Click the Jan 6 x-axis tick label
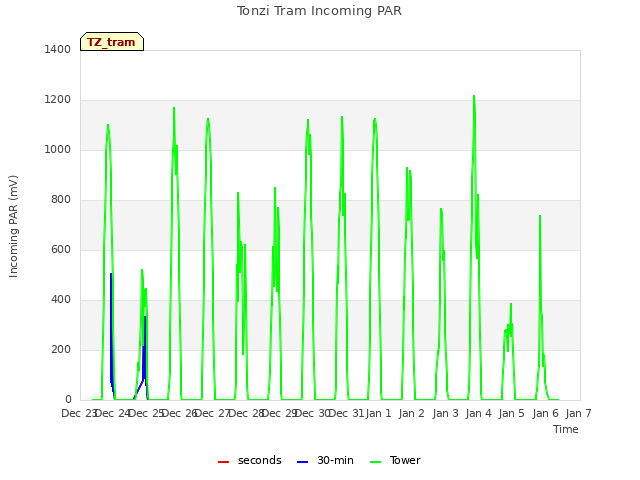 click(x=545, y=413)
